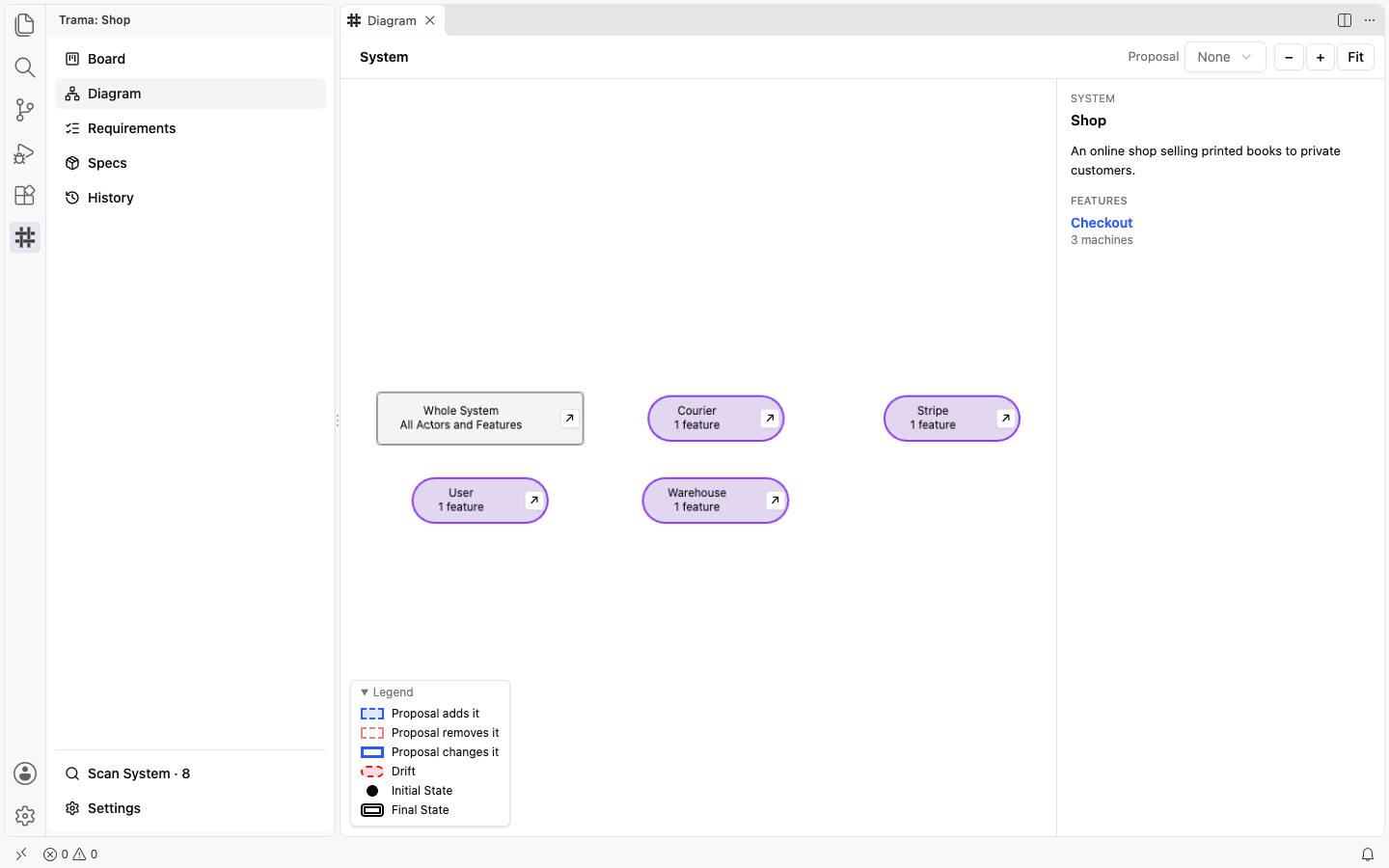Select the Stripe actor node

pyautogui.click(x=952, y=419)
